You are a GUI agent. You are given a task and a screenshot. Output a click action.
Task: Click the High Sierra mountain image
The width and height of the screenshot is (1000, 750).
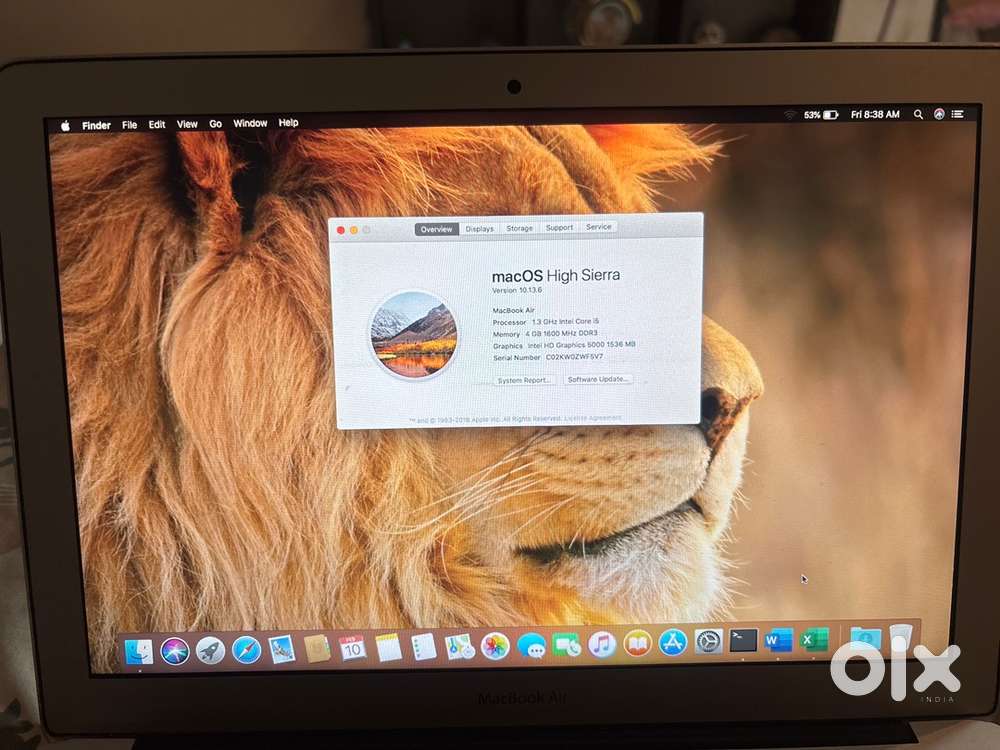(x=414, y=334)
